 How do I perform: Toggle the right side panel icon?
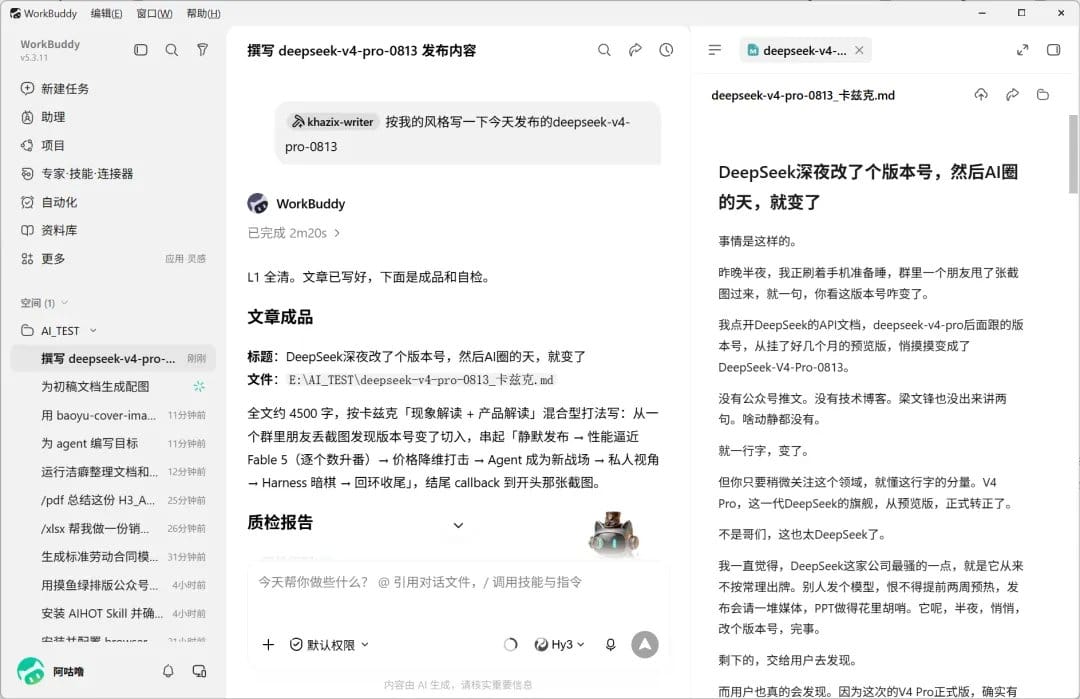pos(1054,50)
